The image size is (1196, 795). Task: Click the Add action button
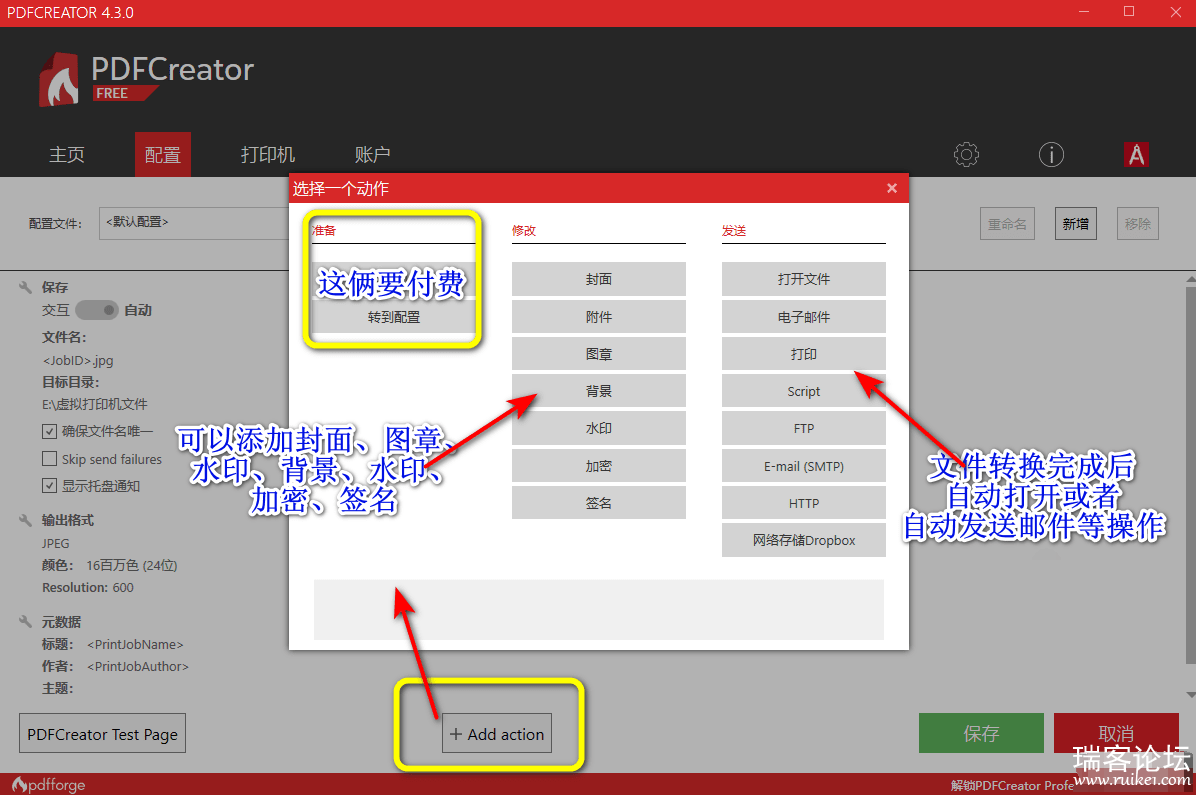pos(497,734)
